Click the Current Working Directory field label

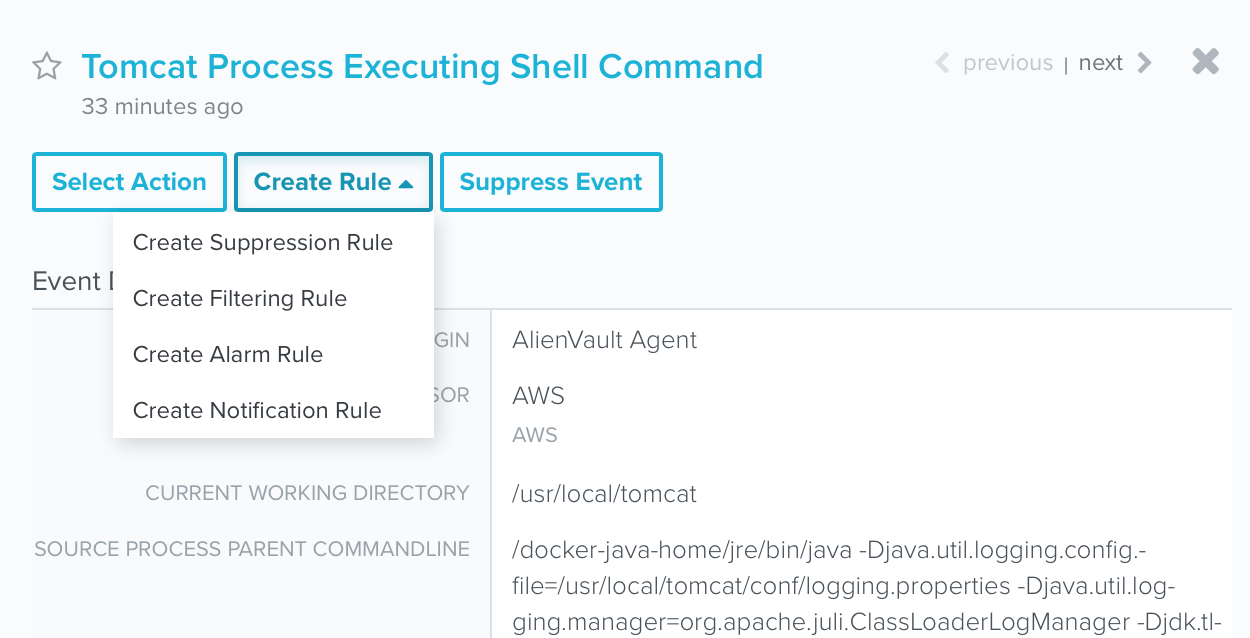(x=307, y=493)
